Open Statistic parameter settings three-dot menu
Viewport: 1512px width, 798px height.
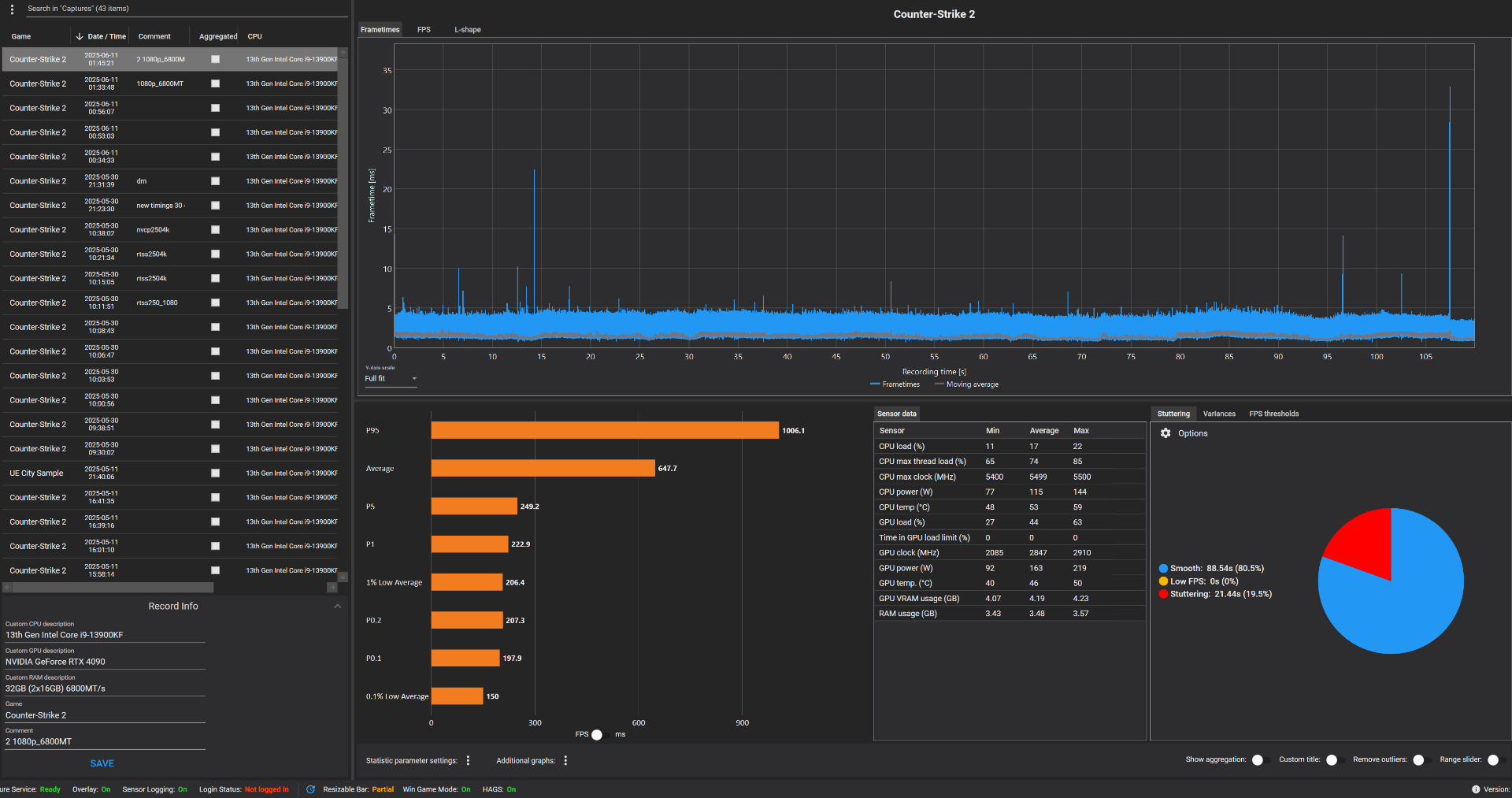tap(468, 760)
